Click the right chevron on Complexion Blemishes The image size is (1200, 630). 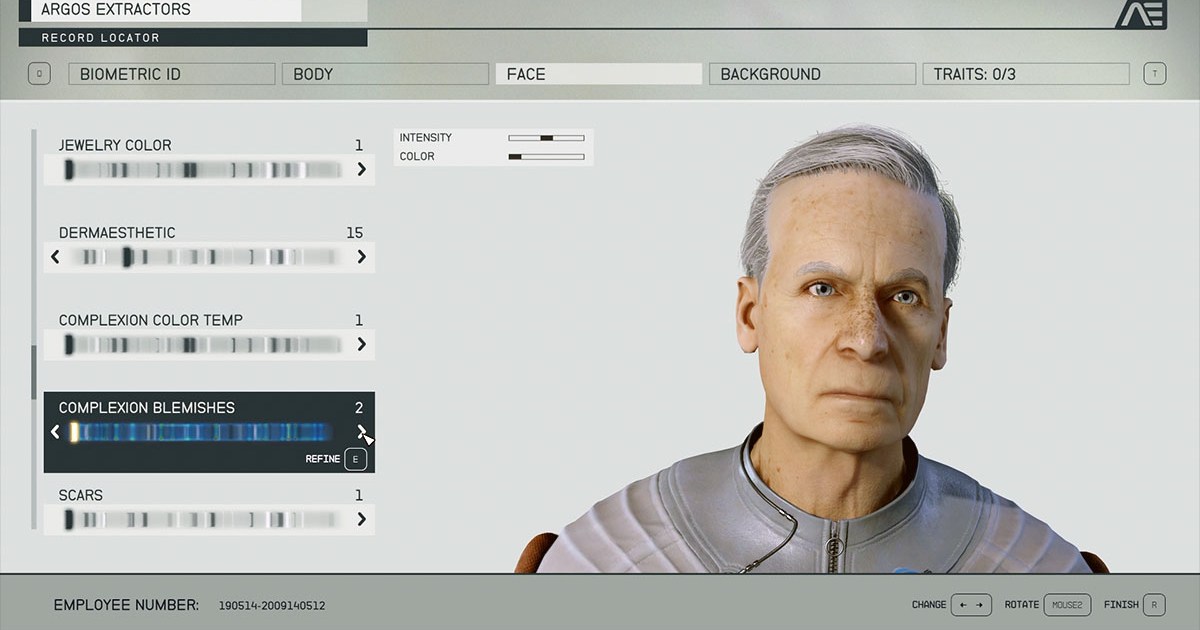point(362,432)
